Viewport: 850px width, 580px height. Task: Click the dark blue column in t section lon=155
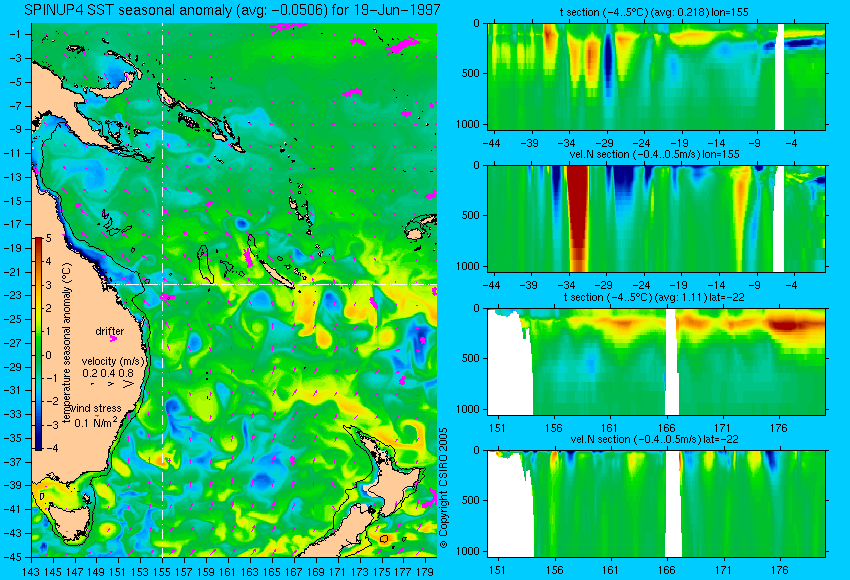[608, 61]
